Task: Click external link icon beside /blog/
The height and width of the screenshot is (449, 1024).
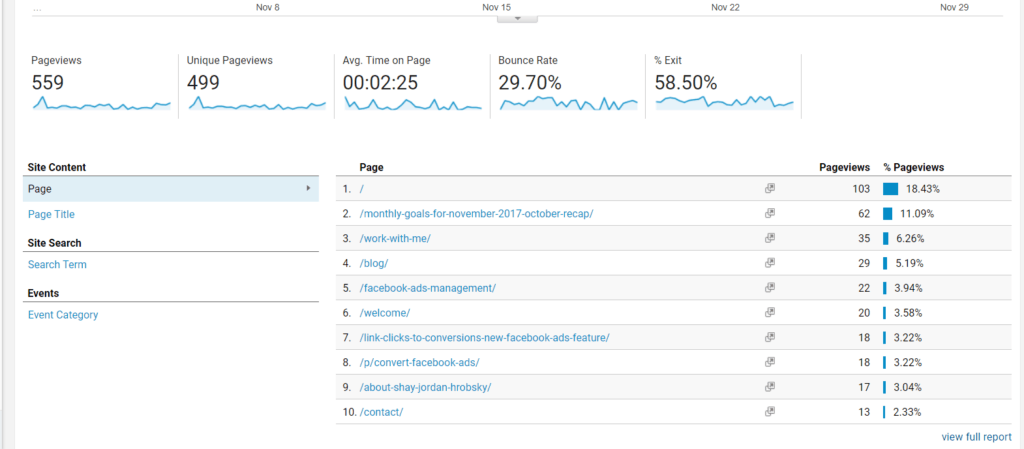Action: point(770,263)
